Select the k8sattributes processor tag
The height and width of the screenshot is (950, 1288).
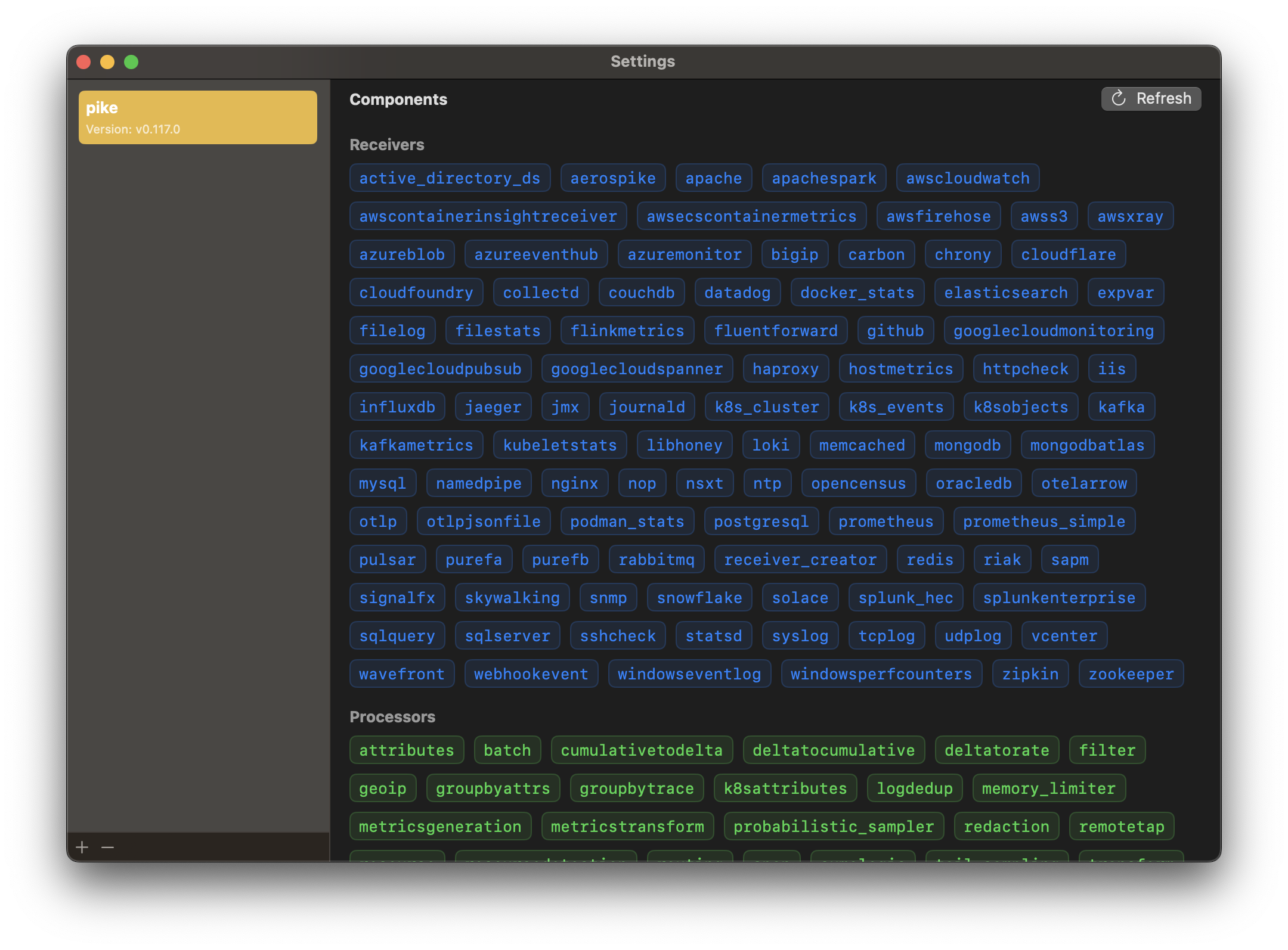(785, 788)
